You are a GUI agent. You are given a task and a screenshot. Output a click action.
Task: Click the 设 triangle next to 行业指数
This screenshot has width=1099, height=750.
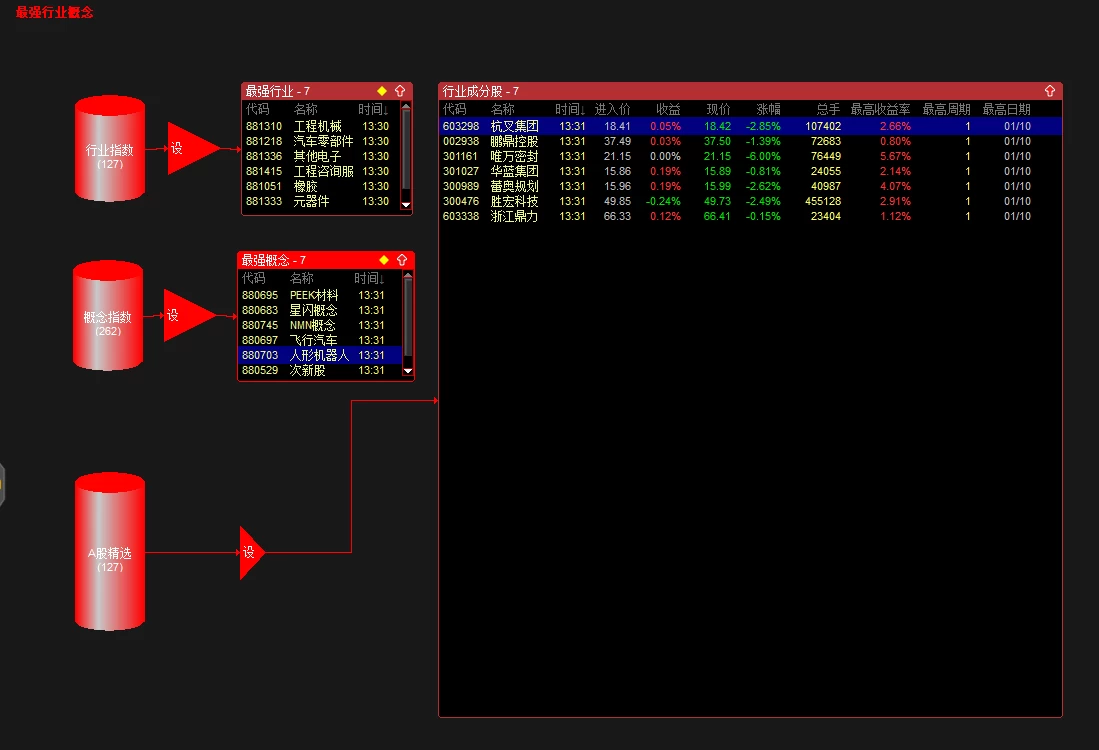[191, 149]
